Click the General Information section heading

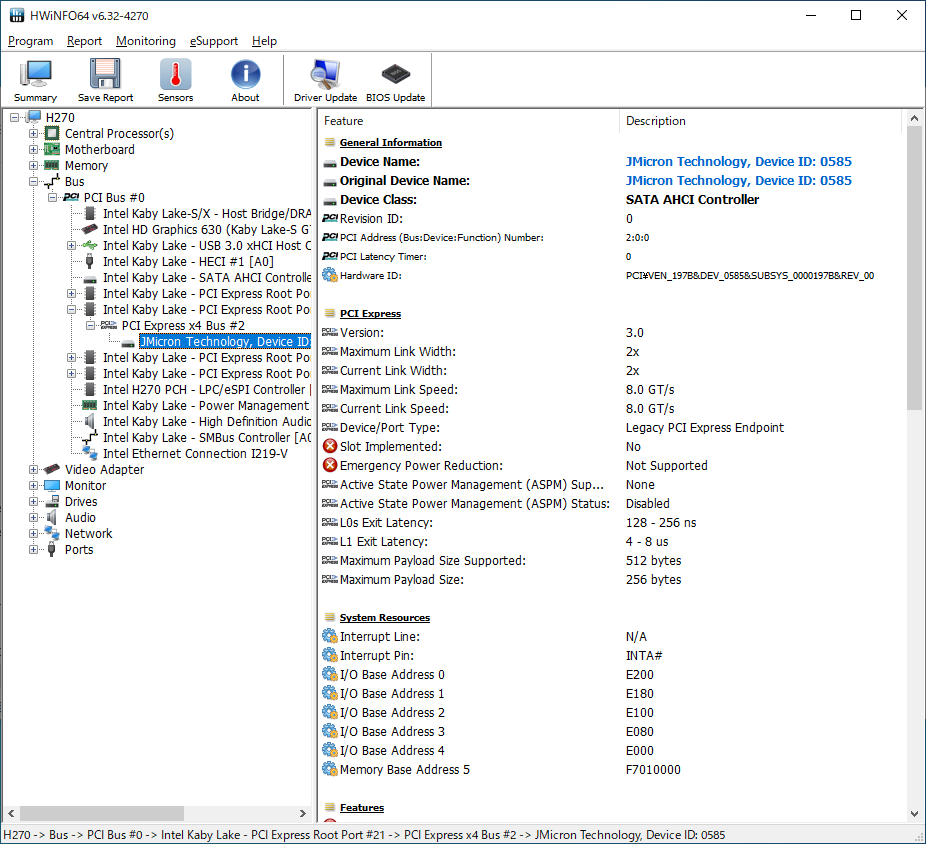point(390,142)
